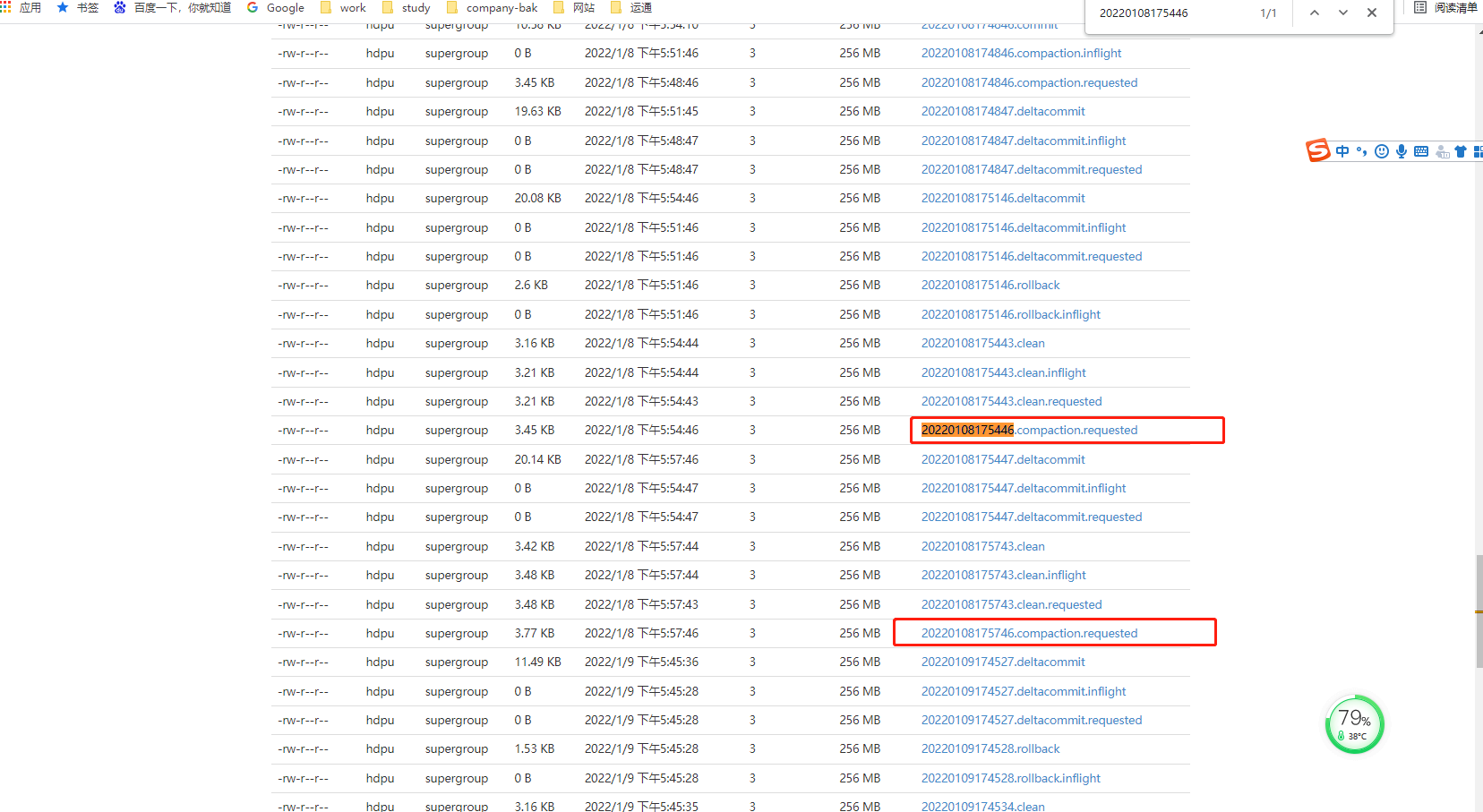The image size is (1483, 812).
Task: Open the 阅读清单 reading list
Action: pos(1445,7)
